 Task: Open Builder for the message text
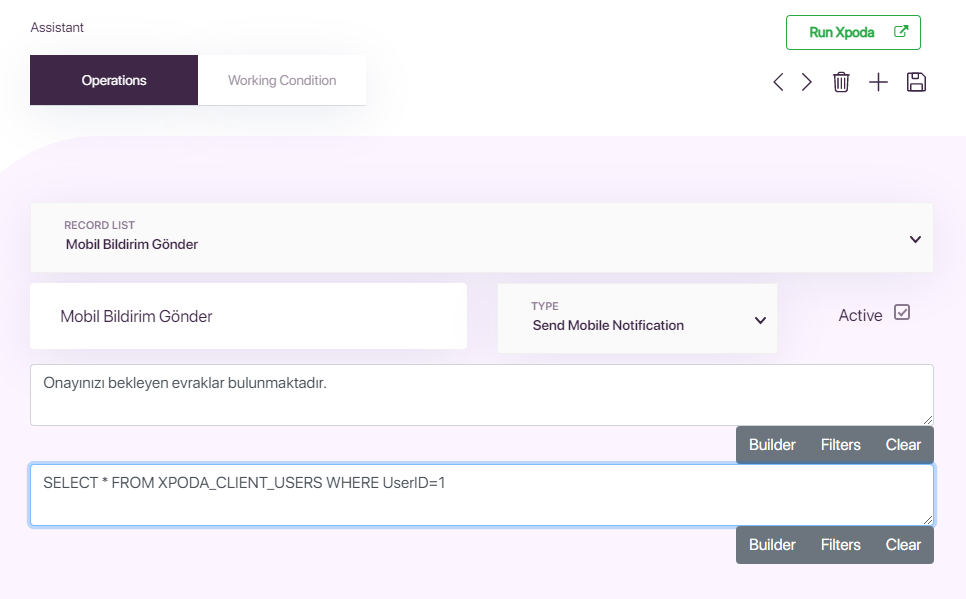tap(772, 445)
